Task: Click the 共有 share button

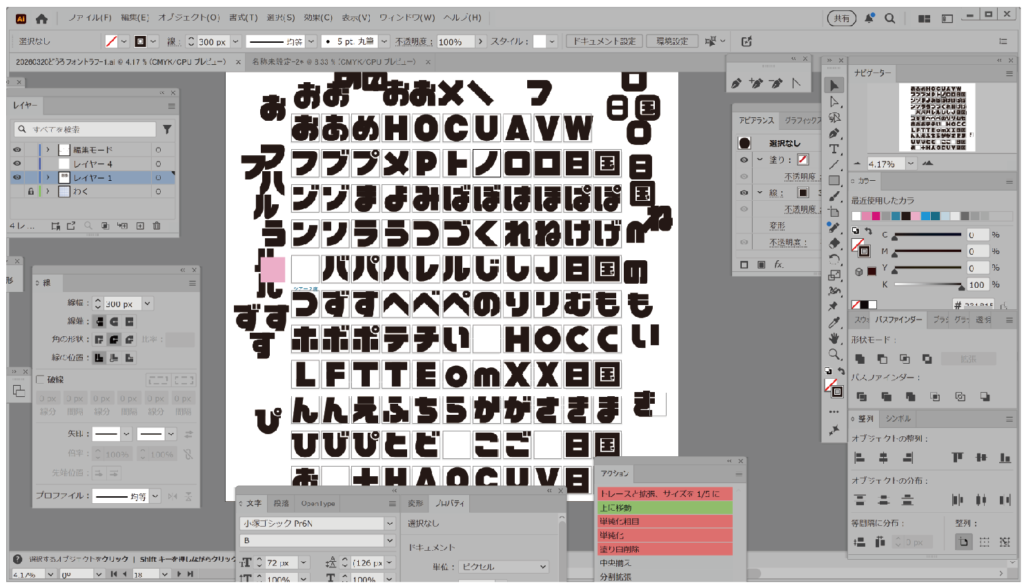Action: pos(841,18)
